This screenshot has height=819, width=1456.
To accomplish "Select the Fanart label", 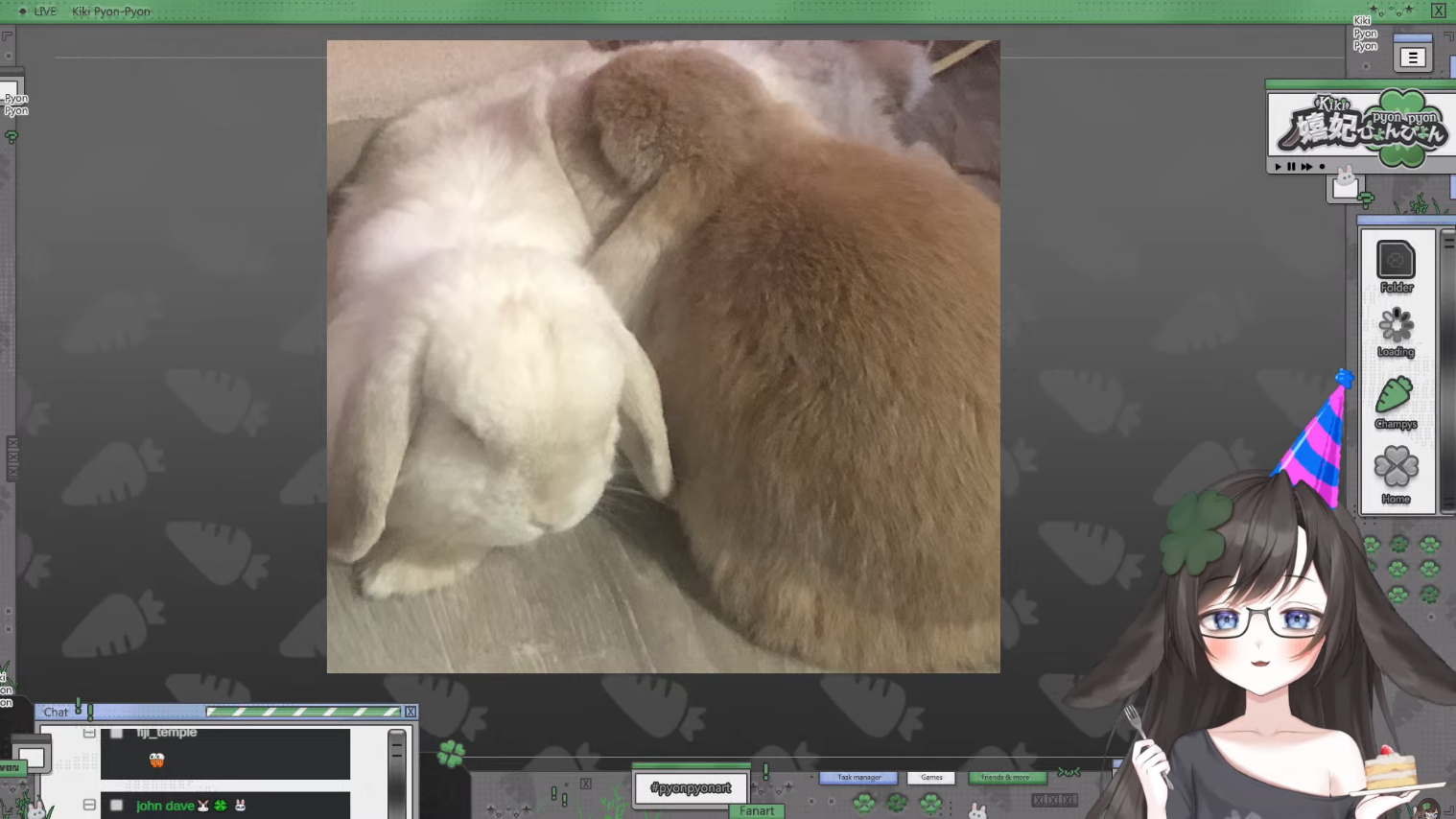I will [757, 811].
